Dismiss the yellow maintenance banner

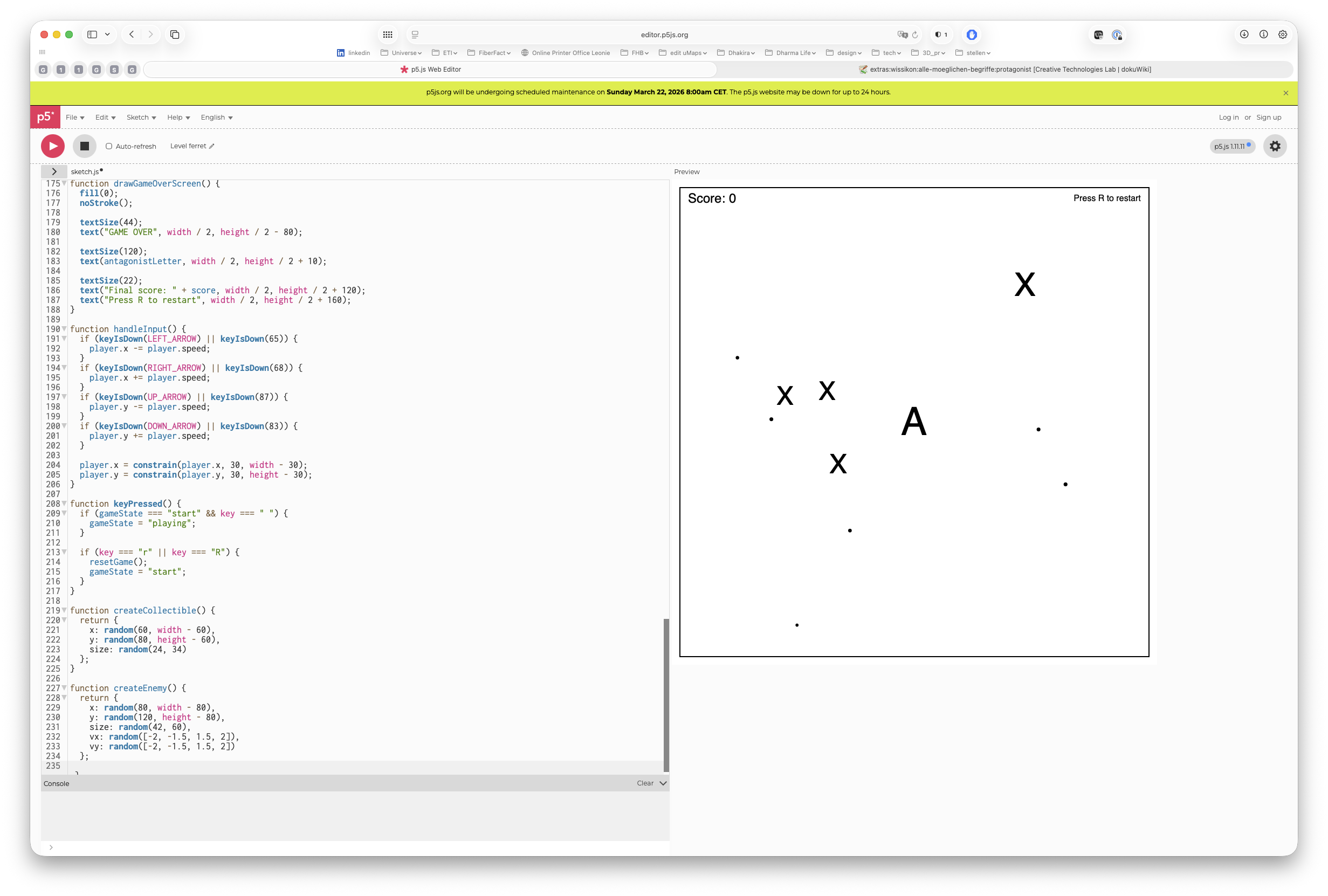(x=1285, y=93)
